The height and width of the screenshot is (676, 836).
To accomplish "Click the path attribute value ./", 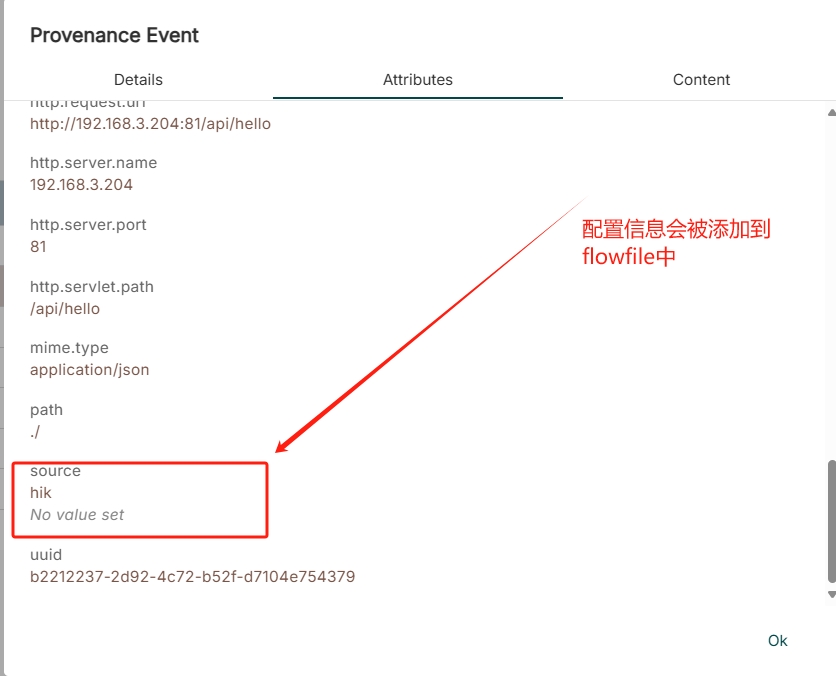I will point(35,432).
